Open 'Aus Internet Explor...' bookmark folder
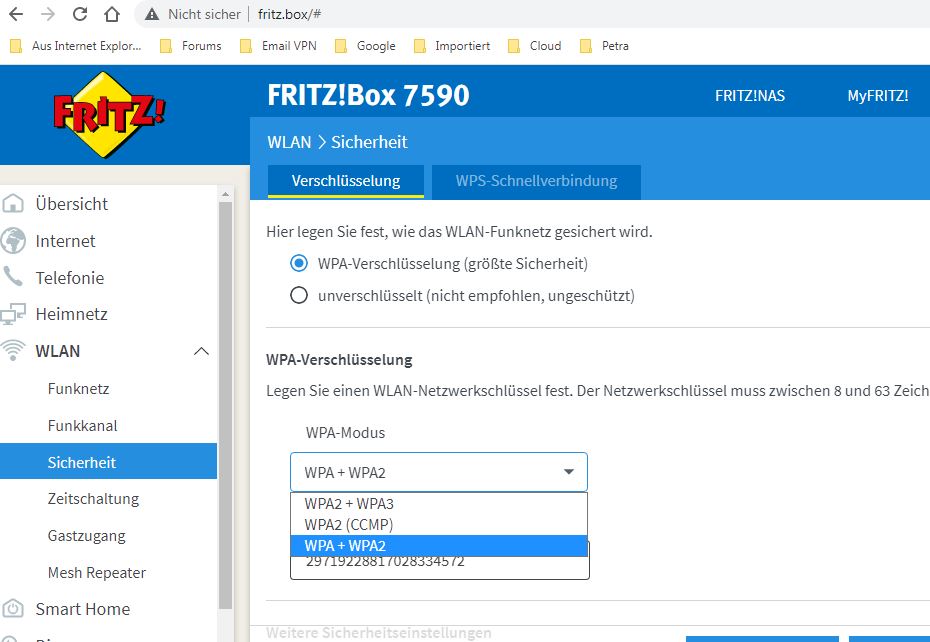Screen dimensions: 930x642 pos(76,46)
